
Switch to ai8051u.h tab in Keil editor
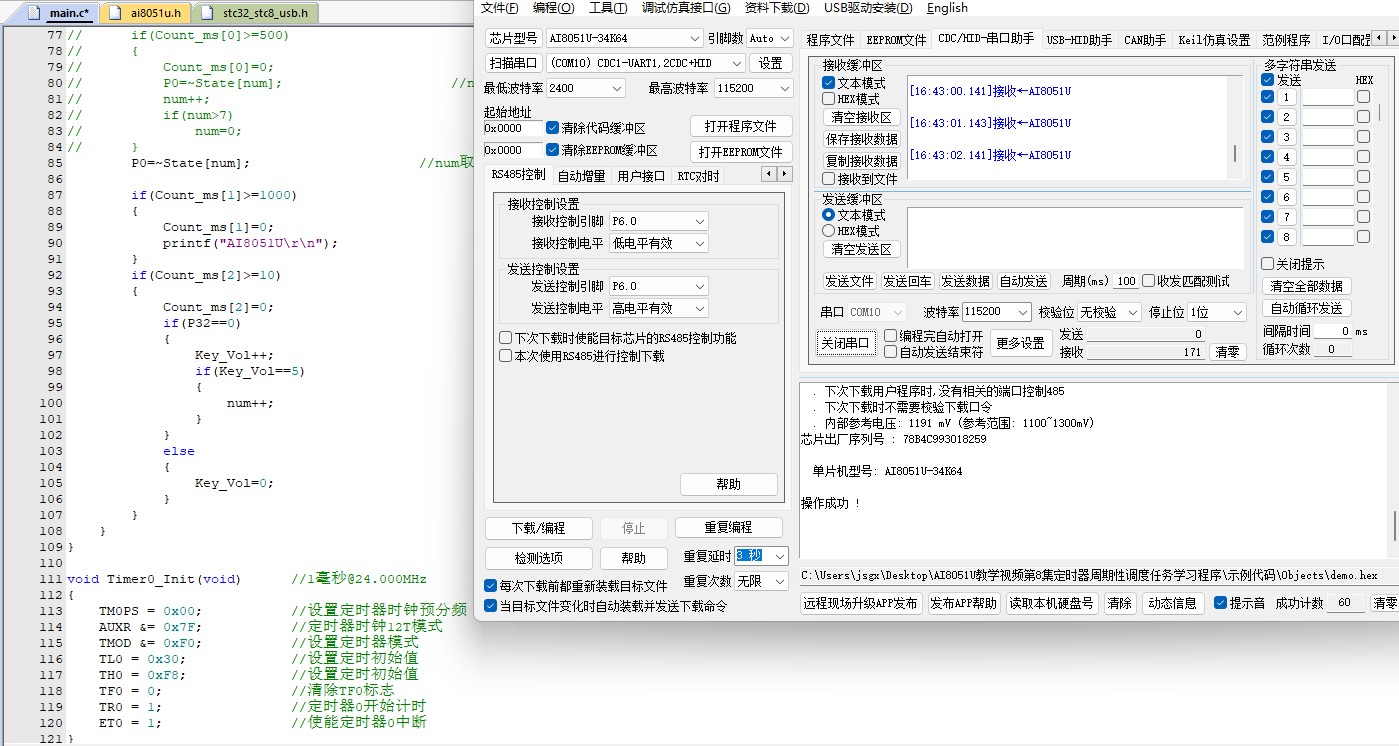[146, 13]
